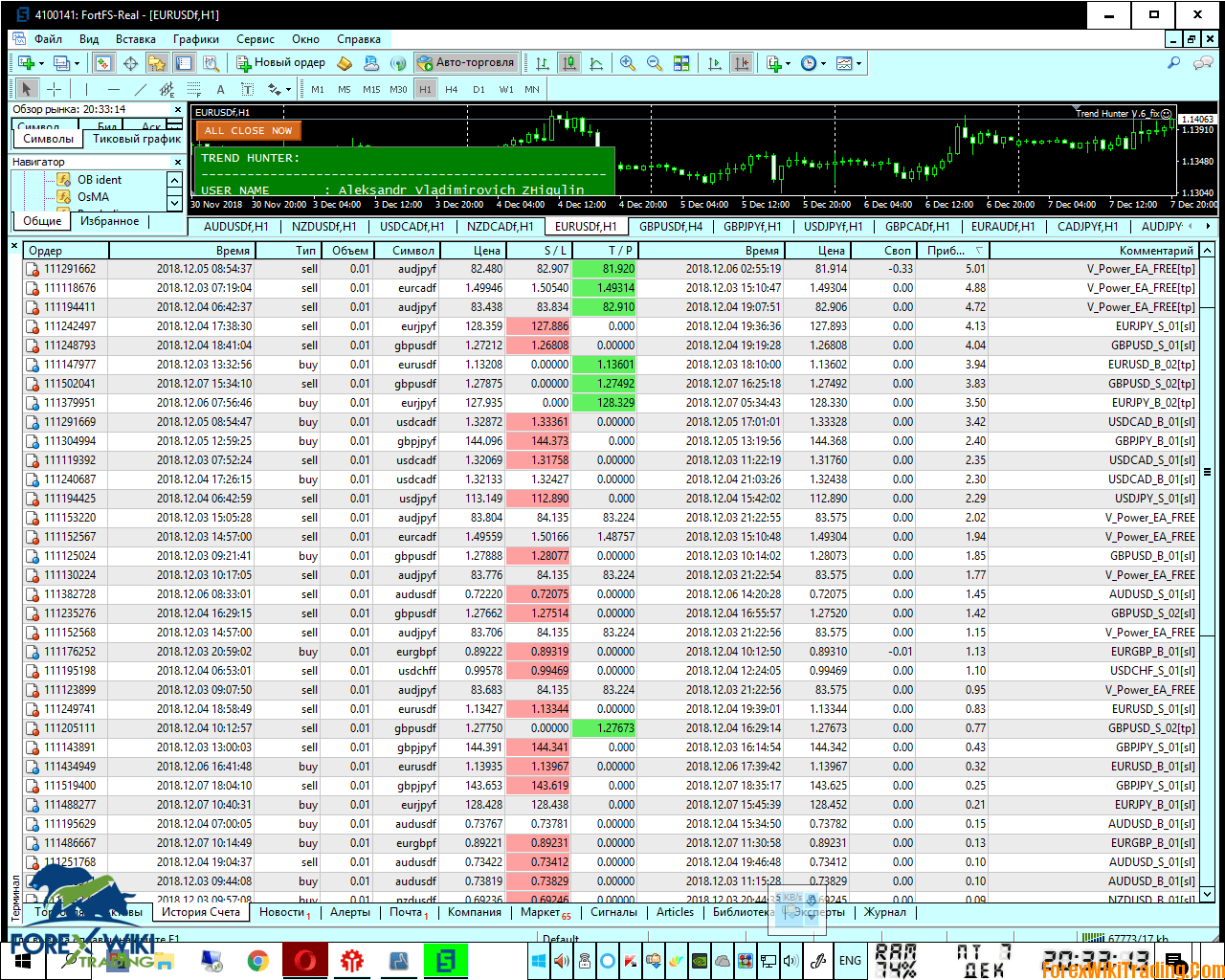The height and width of the screenshot is (980, 1225).
Task: Select the text label tool
Action: tap(247, 89)
